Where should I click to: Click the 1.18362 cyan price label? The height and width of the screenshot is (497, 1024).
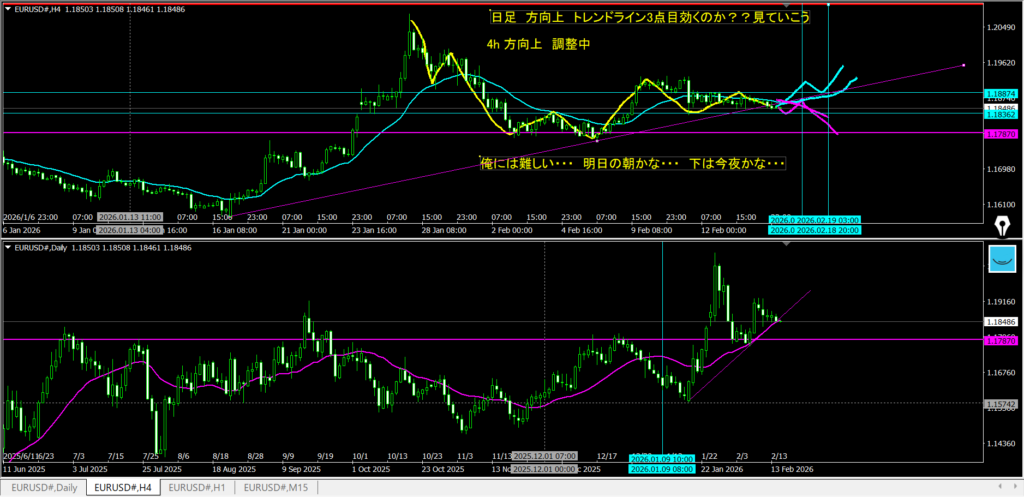coord(998,114)
